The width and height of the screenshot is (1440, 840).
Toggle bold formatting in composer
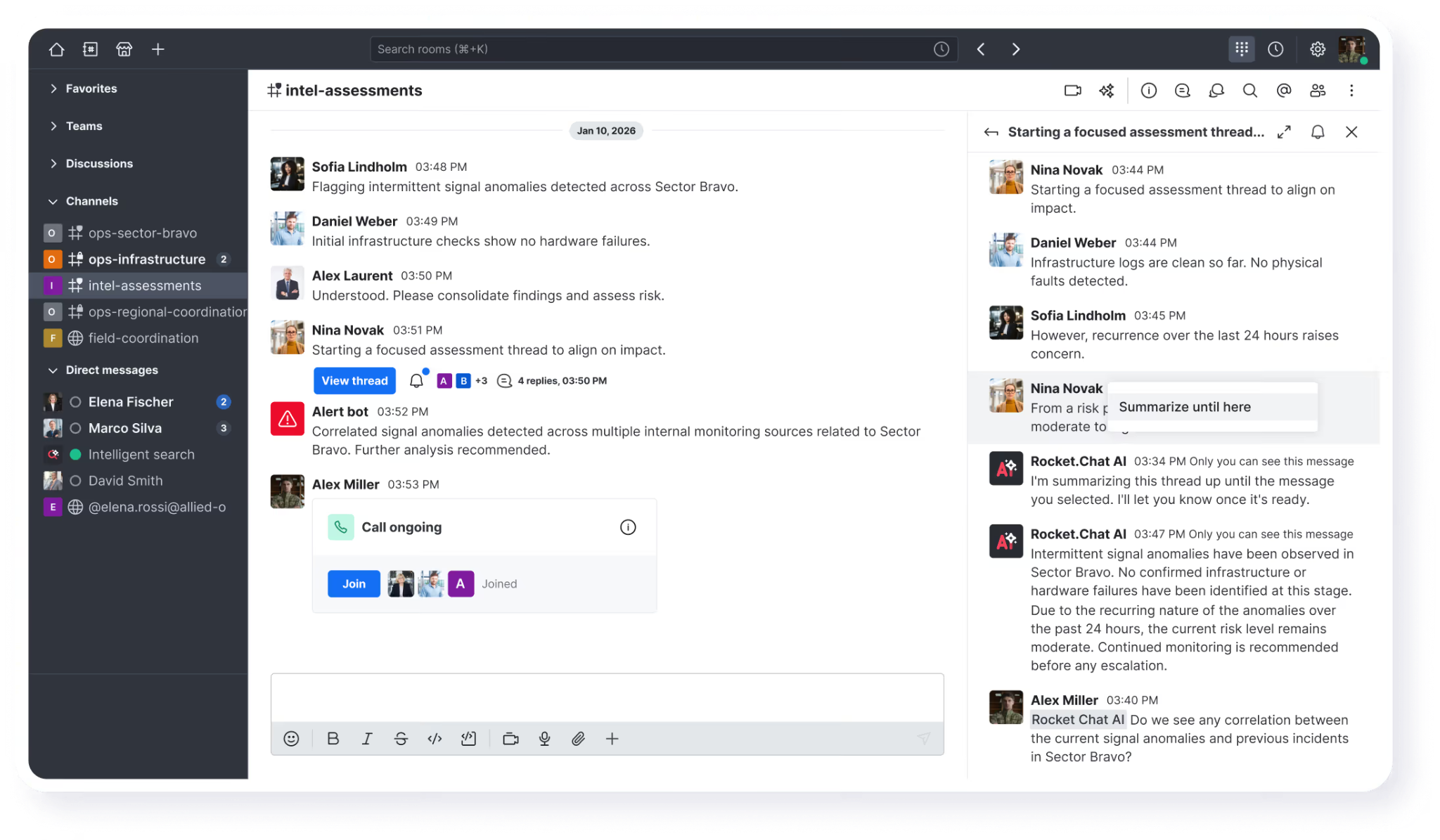(333, 739)
